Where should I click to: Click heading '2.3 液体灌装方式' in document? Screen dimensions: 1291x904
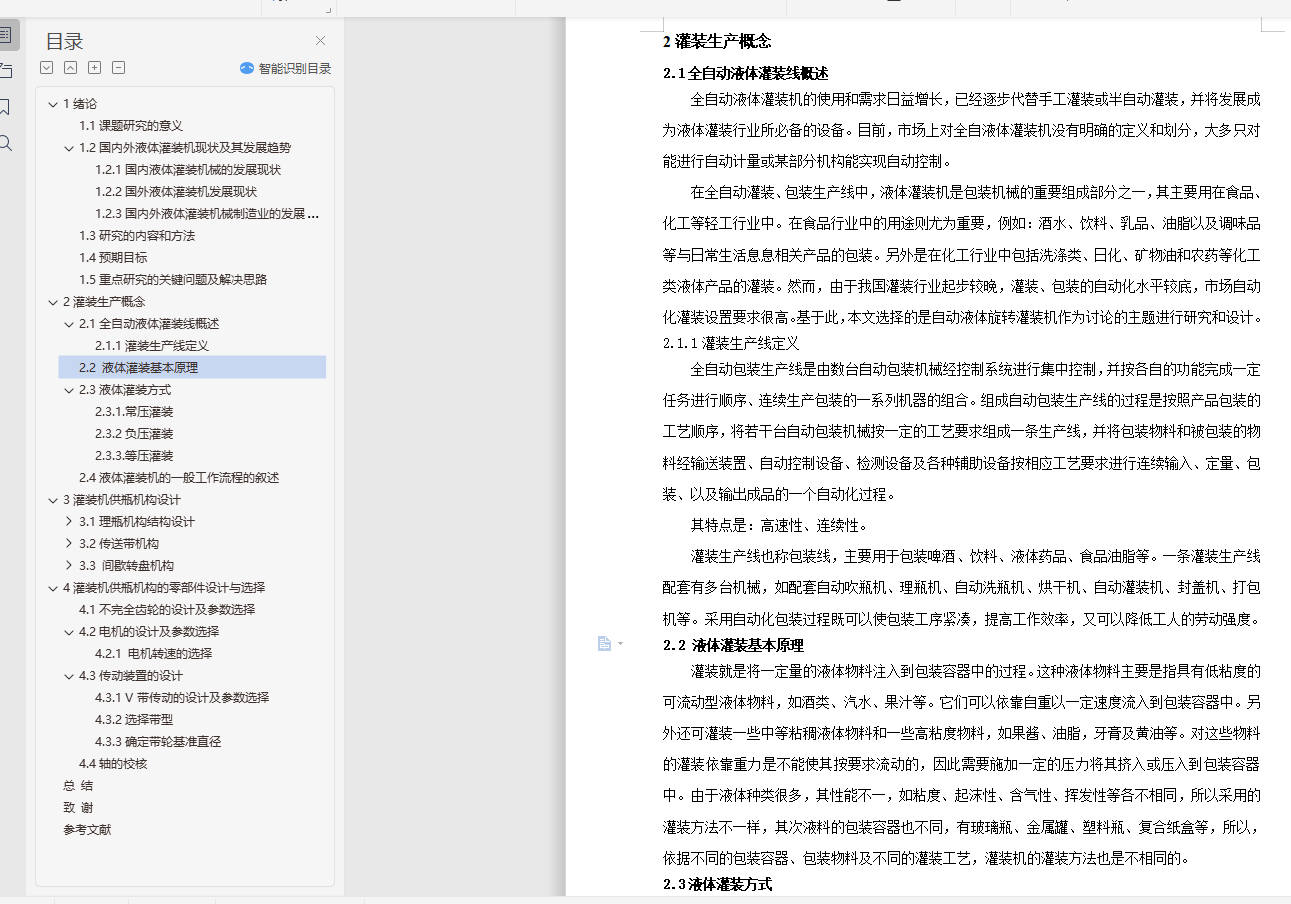coord(717,884)
